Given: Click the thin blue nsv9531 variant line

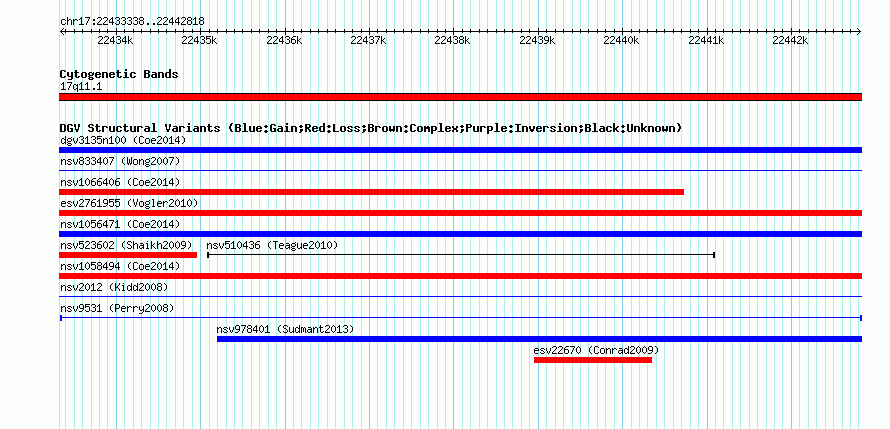Looking at the screenshot, I should click(x=460, y=318).
